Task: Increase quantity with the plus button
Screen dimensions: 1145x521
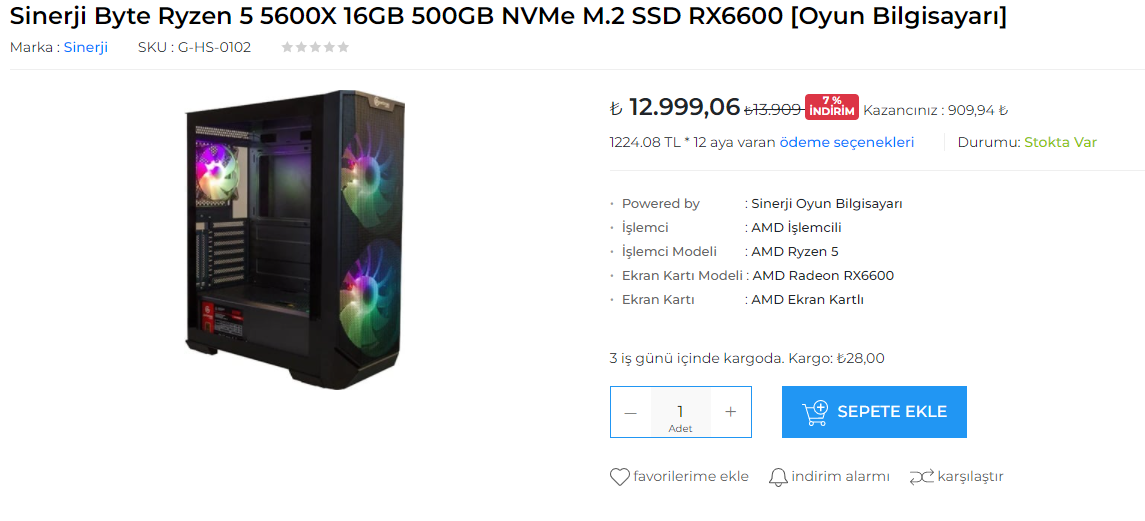Action: [x=731, y=412]
